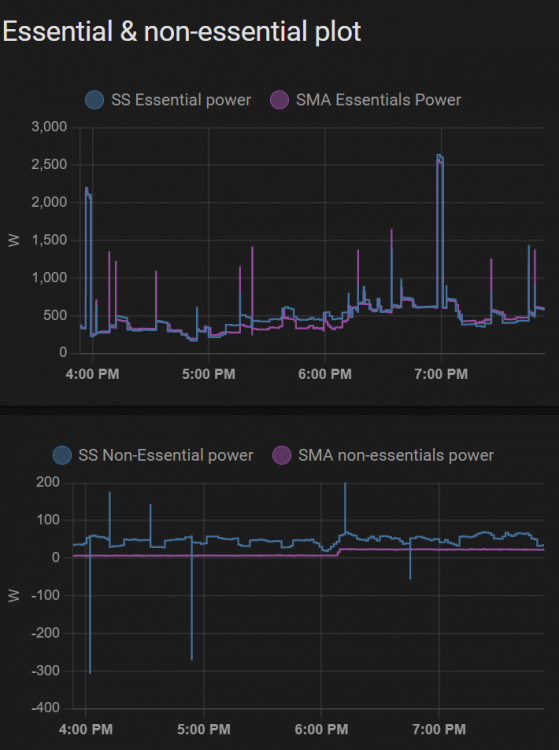Image resolution: width=559 pixels, height=750 pixels.
Task: Toggle the SS Non-Essential power legend circle
Action: click(62, 455)
